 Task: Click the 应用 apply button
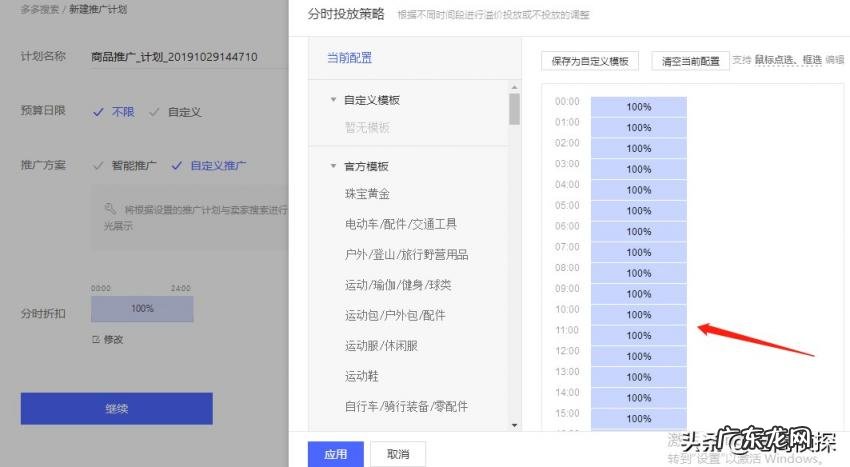[x=336, y=454]
